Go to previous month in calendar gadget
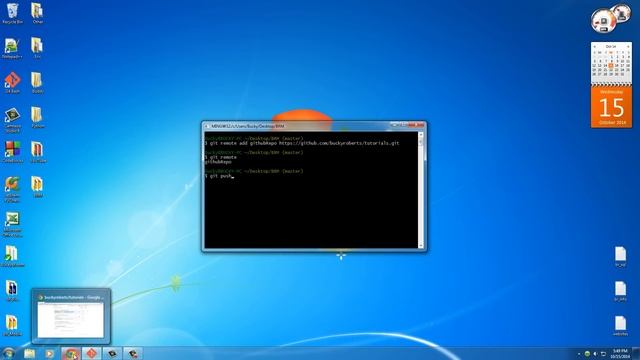Screen dimensions: 640x360 click(x=595, y=47)
